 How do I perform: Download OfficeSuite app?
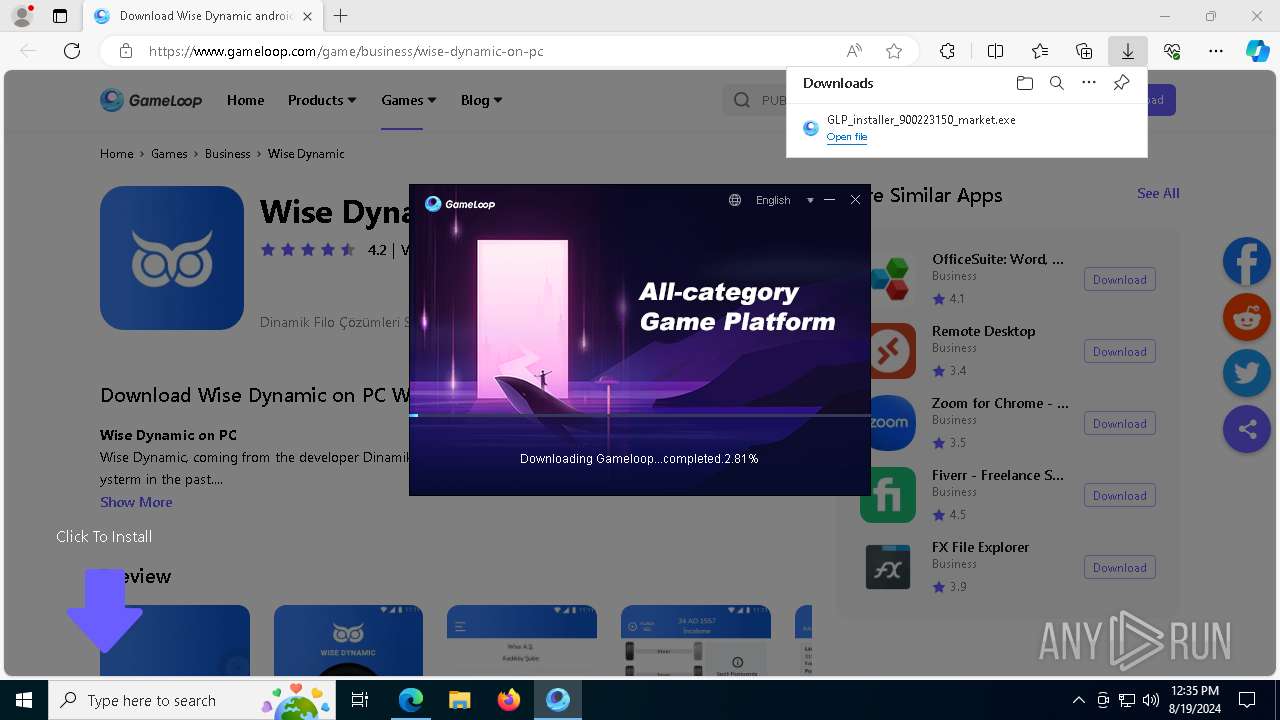[x=1120, y=280]
